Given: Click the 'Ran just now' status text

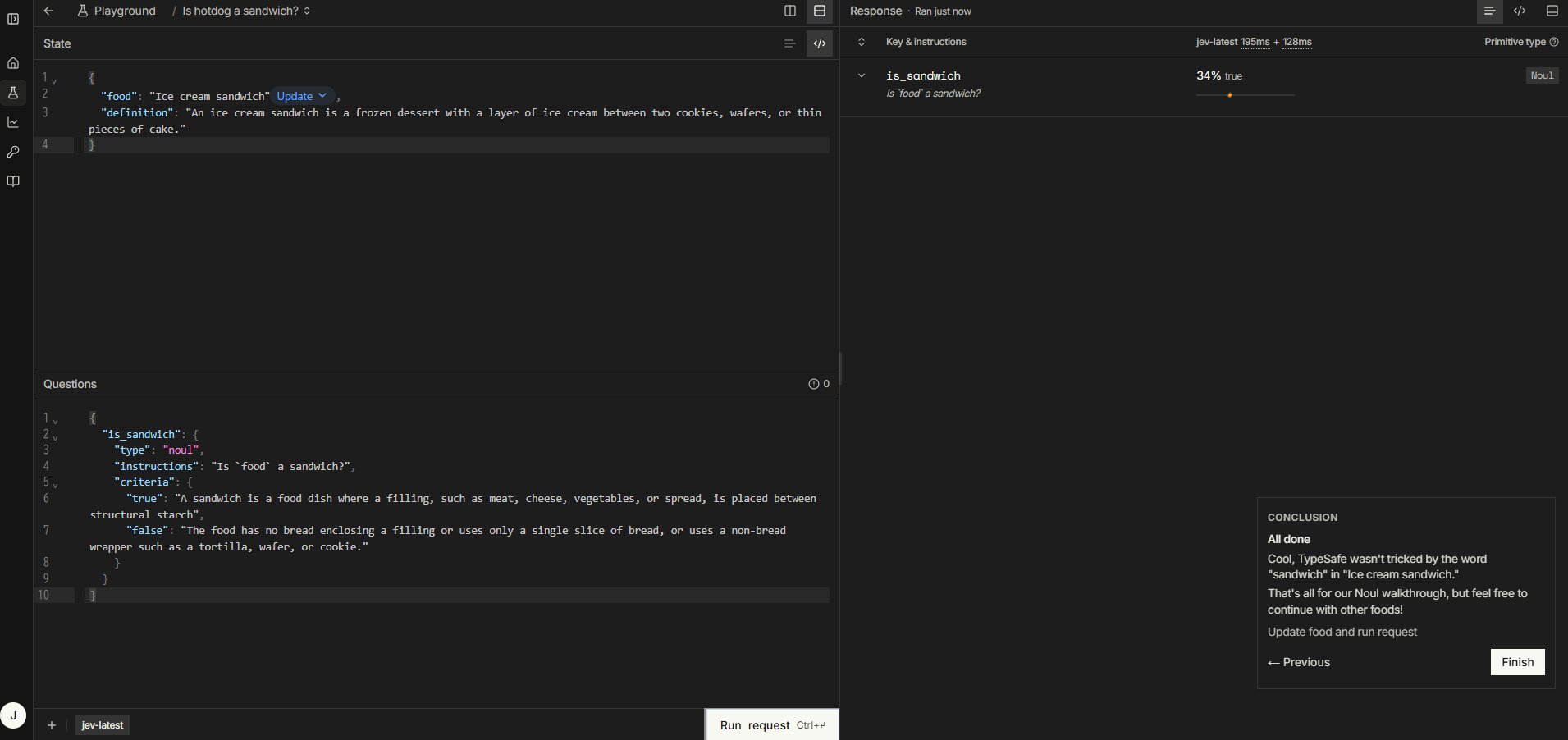Looking at the screenshot, I should tap(943, 11).
